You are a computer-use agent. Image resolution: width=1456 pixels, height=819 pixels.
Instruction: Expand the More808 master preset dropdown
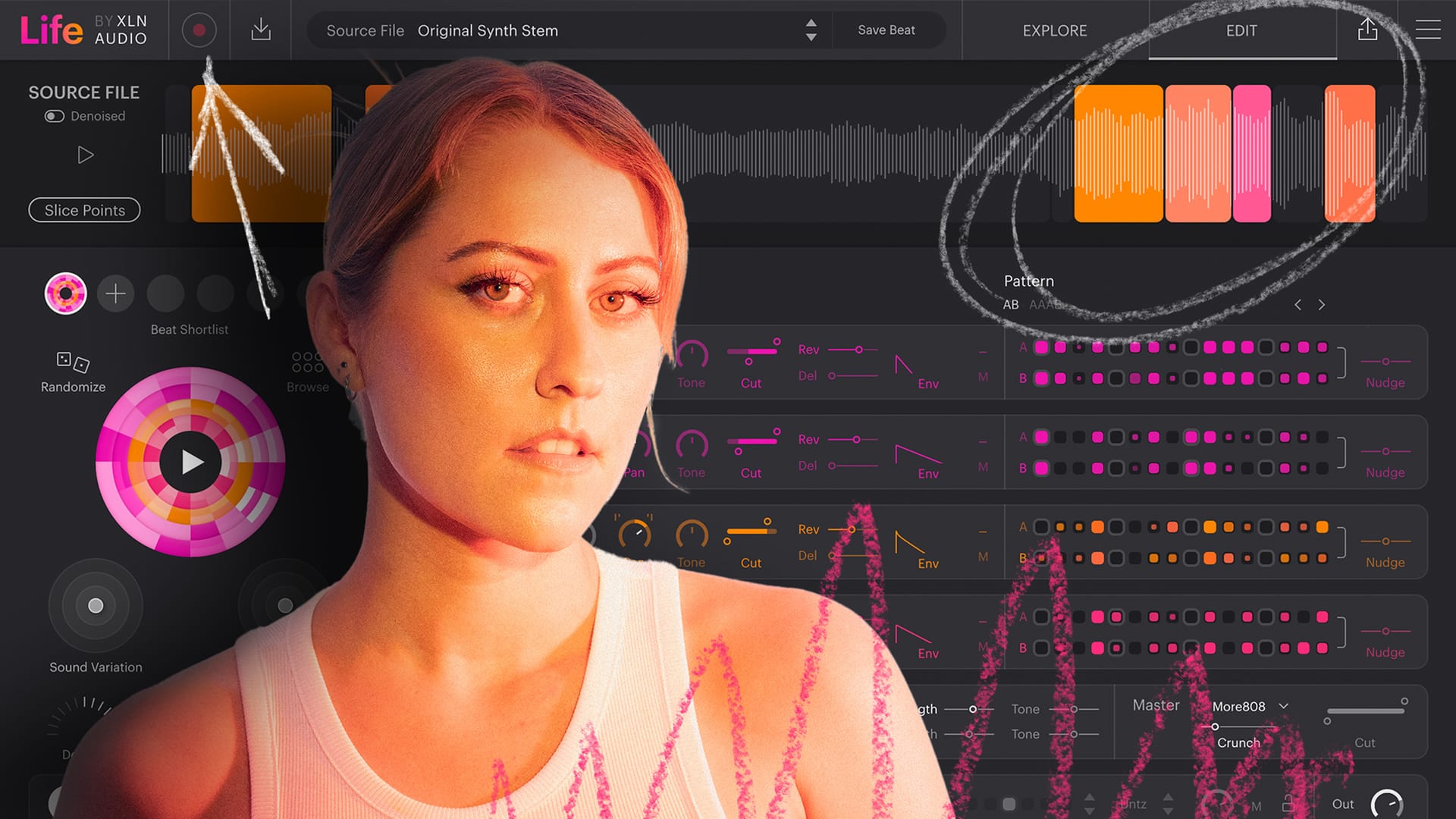[1283, 706]
